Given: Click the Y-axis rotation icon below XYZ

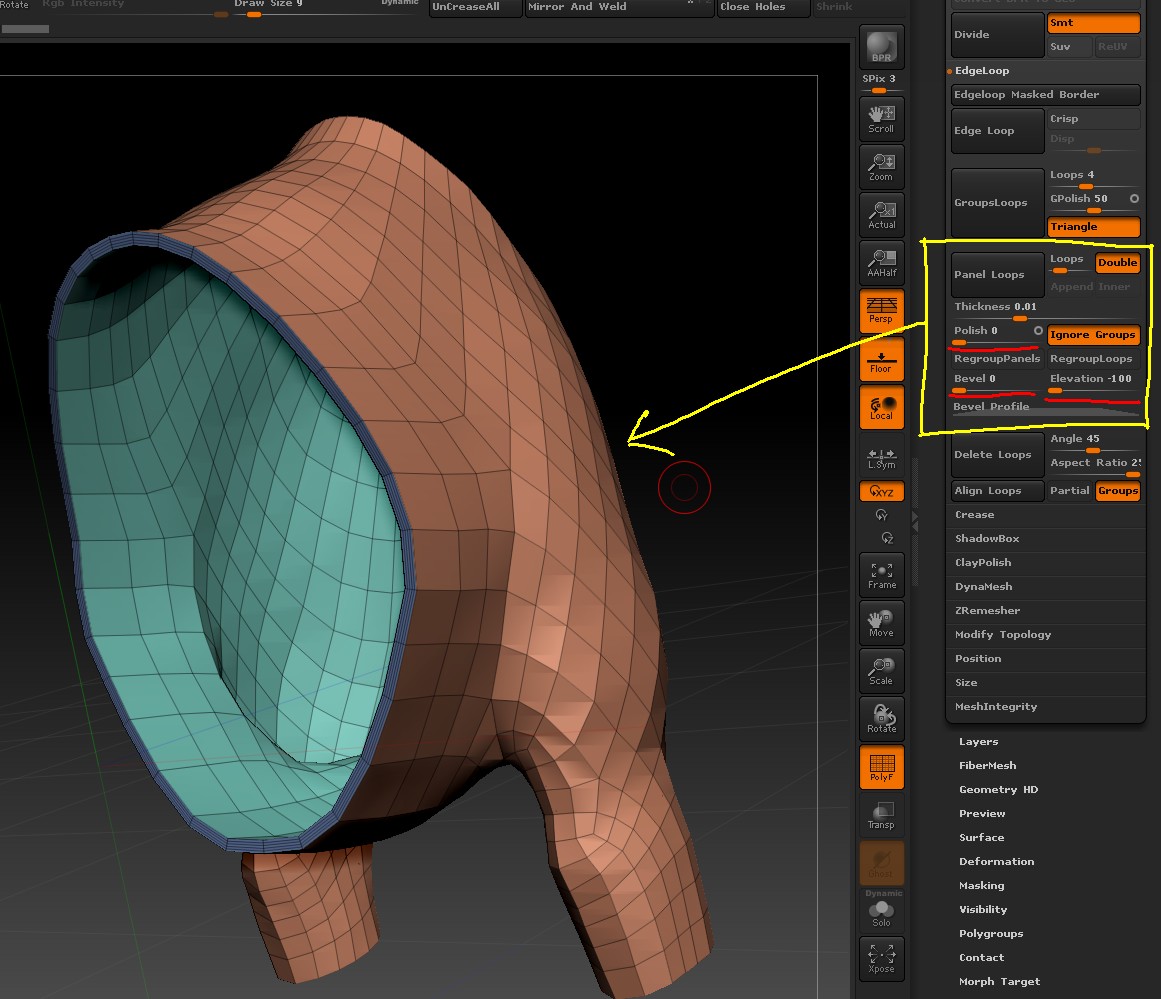Looking at the screenshot, I should (881, 515).
